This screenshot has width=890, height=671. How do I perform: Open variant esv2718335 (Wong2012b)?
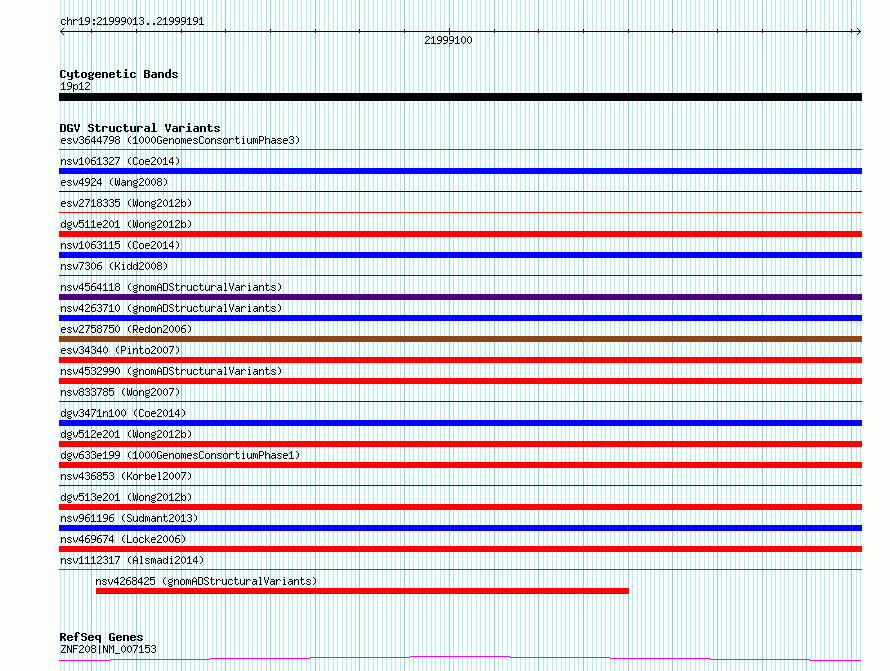click(x=126, y=203)
